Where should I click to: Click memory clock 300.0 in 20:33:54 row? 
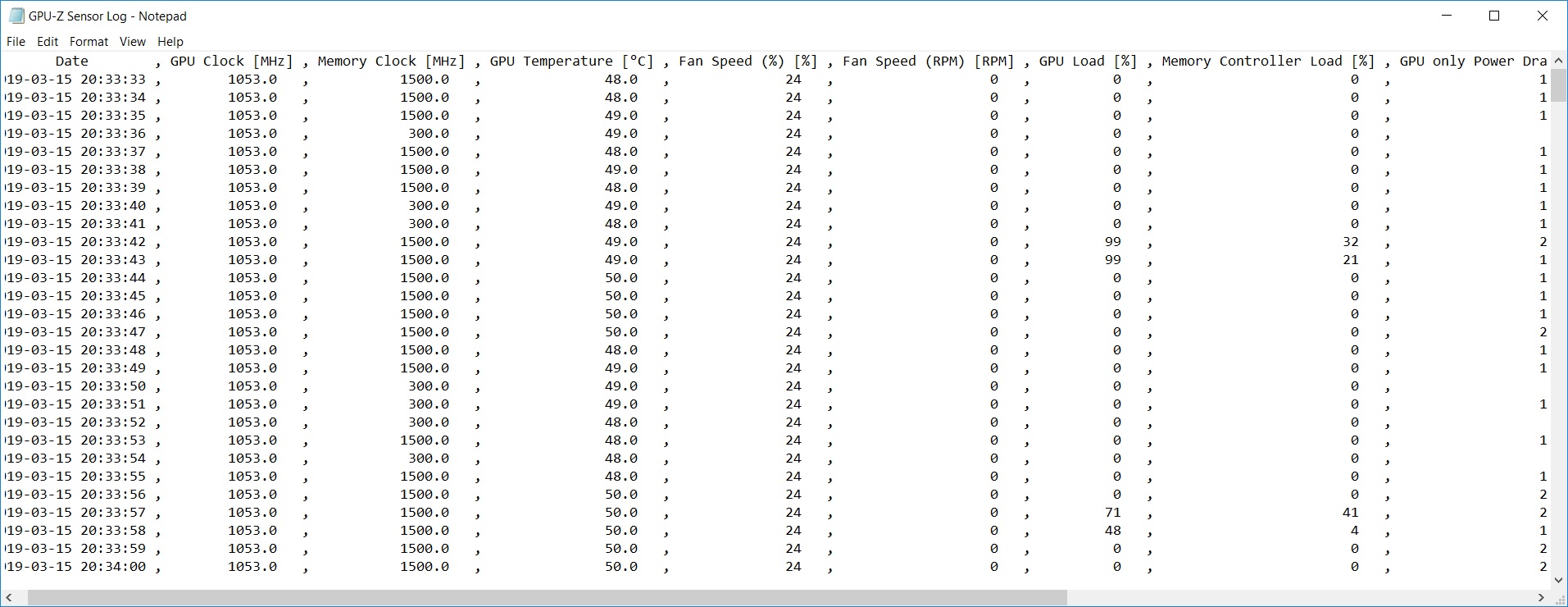429,459
